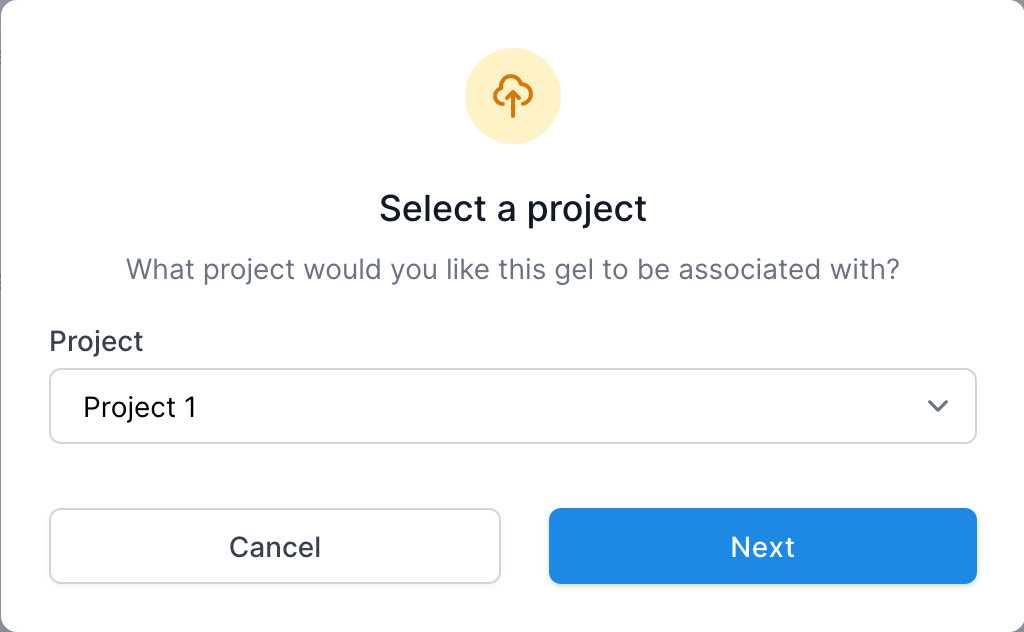Click the "Select a project" heading
Viewport: 1024px width, 632px height.
[x=513, y=209]
